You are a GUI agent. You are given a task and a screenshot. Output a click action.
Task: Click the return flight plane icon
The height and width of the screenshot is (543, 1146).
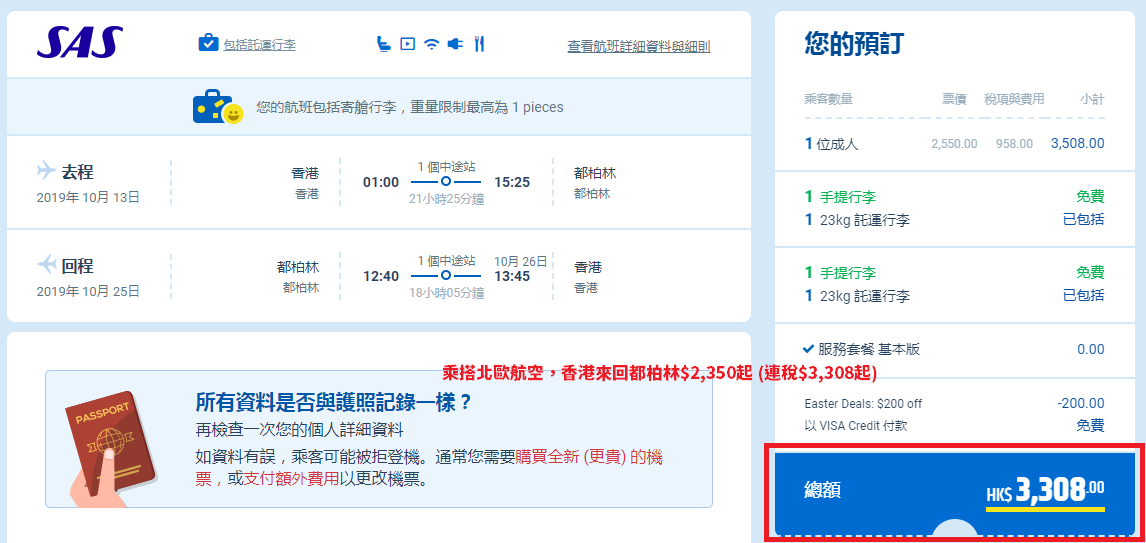click(46, 264)
